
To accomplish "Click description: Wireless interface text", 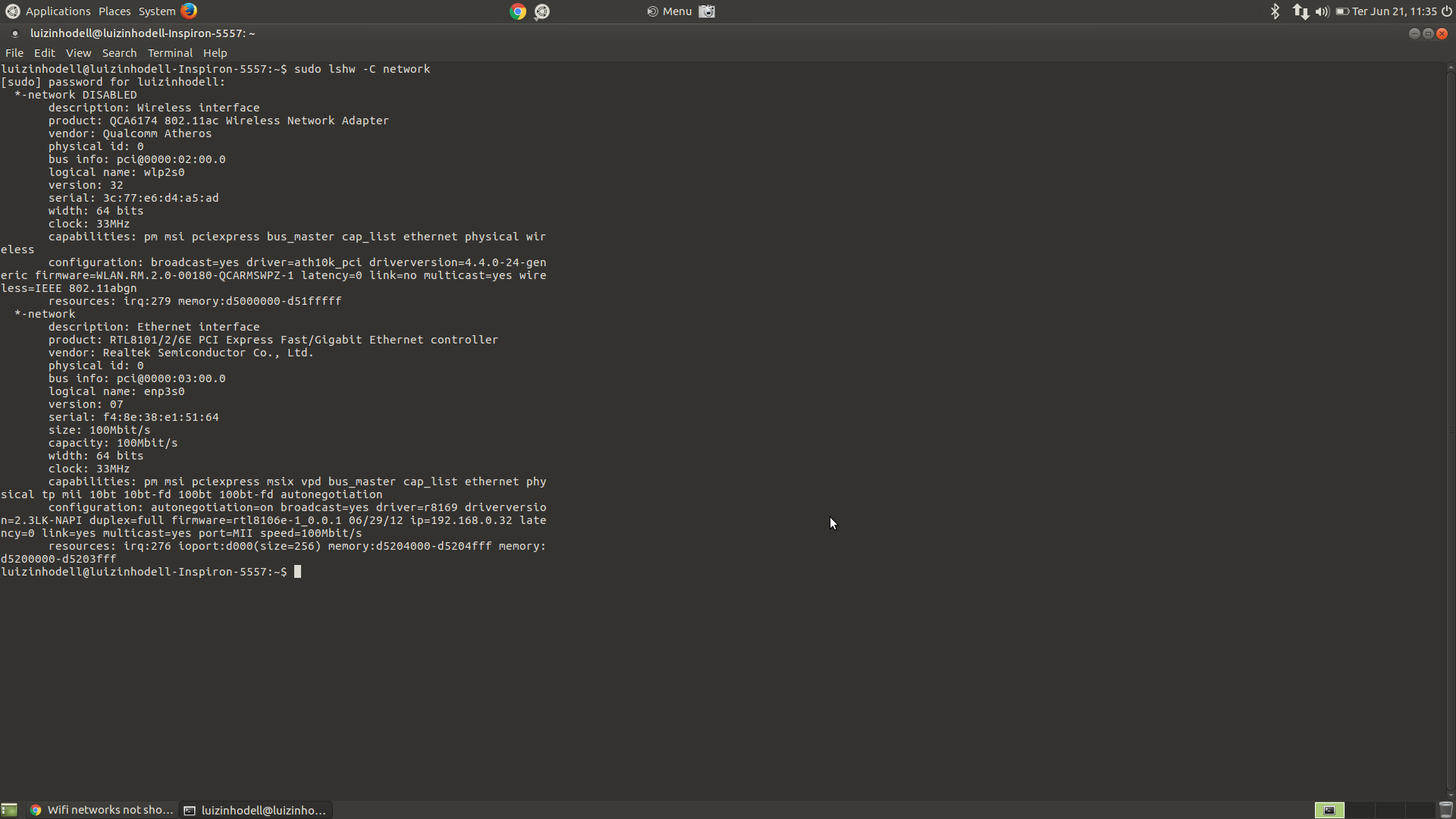I will [154, 108].
